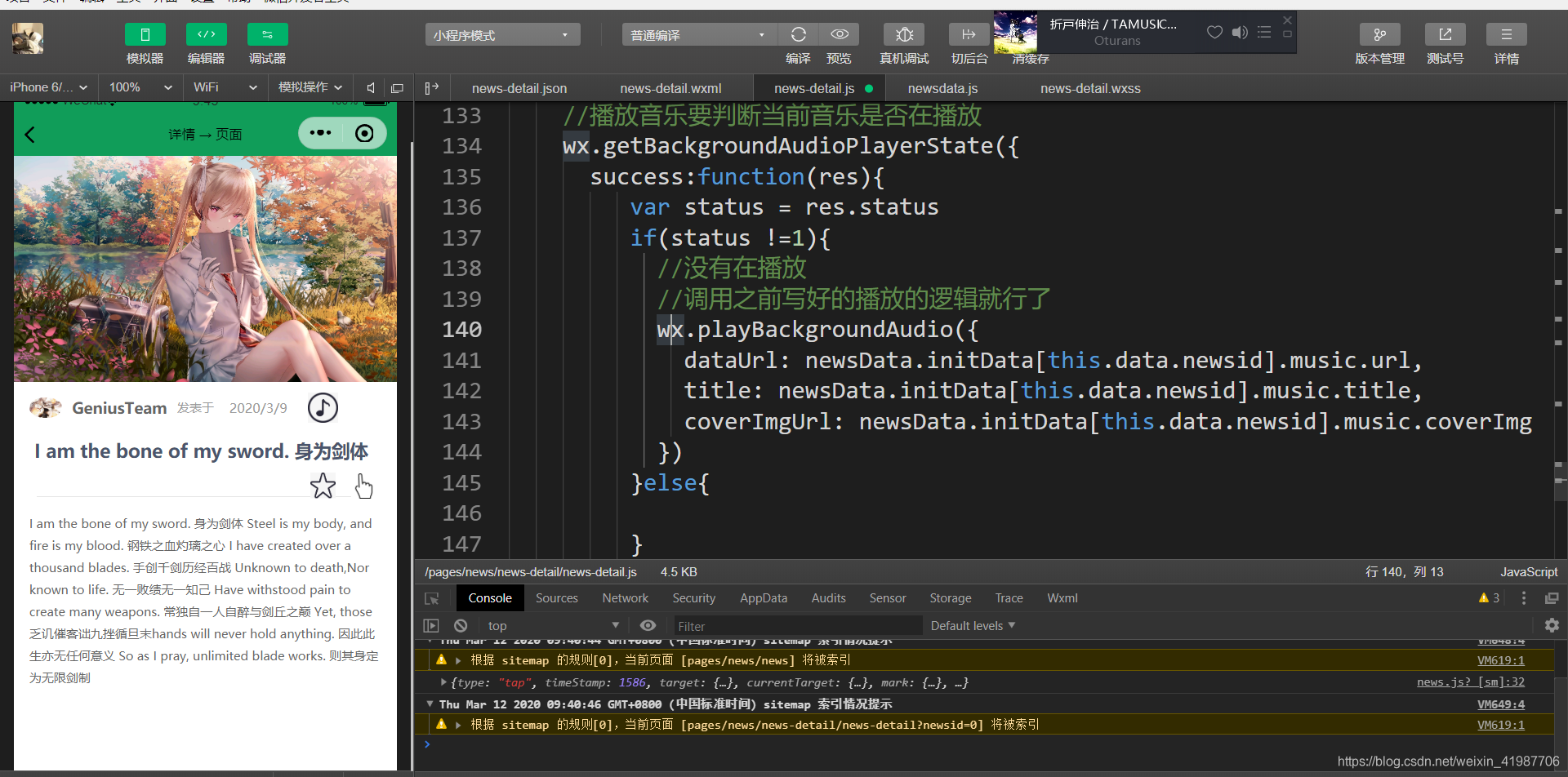Switch to news-detail.json tab
This screenshot has width=1568, height=777.
click(x=519, y=88)
